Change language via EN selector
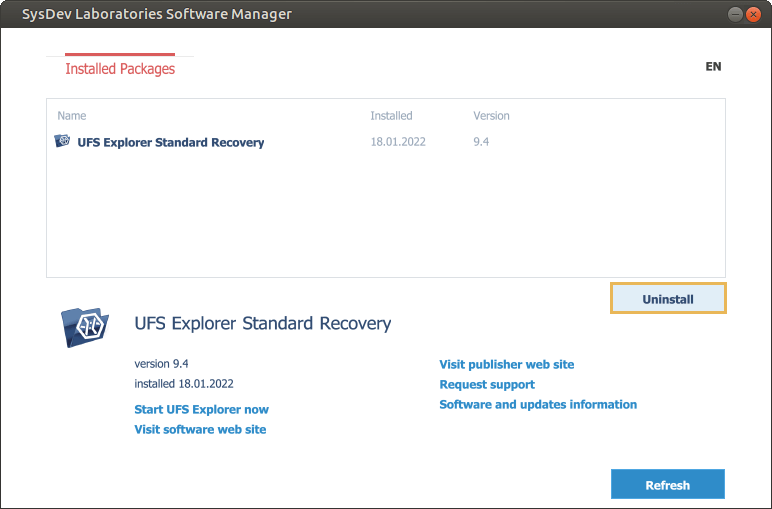Viewport: 772px width, 509px height. [x=713, y=66]
